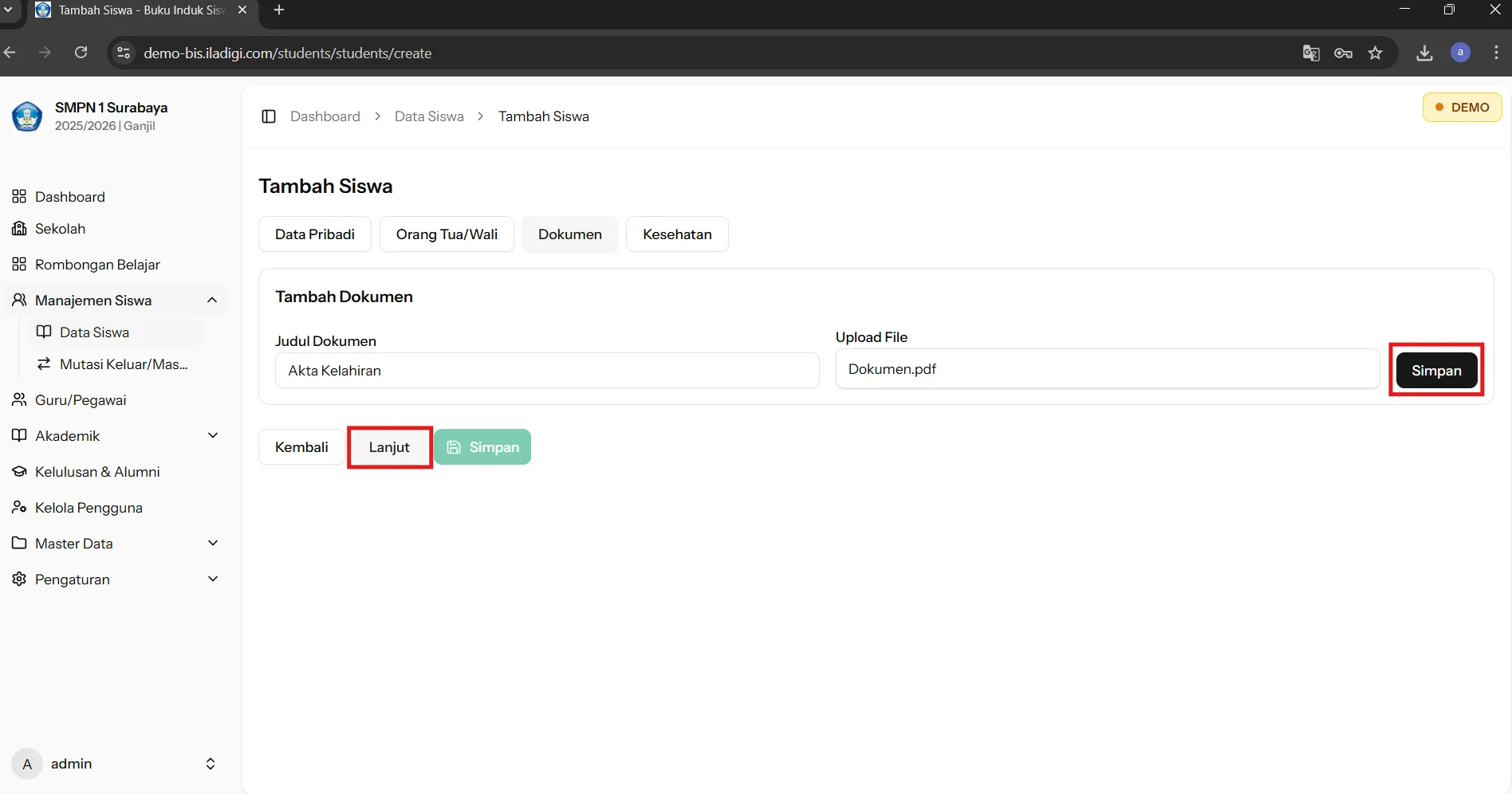Switch to the Data Pribadi tab
The width and height of the screenshot is (1512, 794).
(x=315, y=234)
